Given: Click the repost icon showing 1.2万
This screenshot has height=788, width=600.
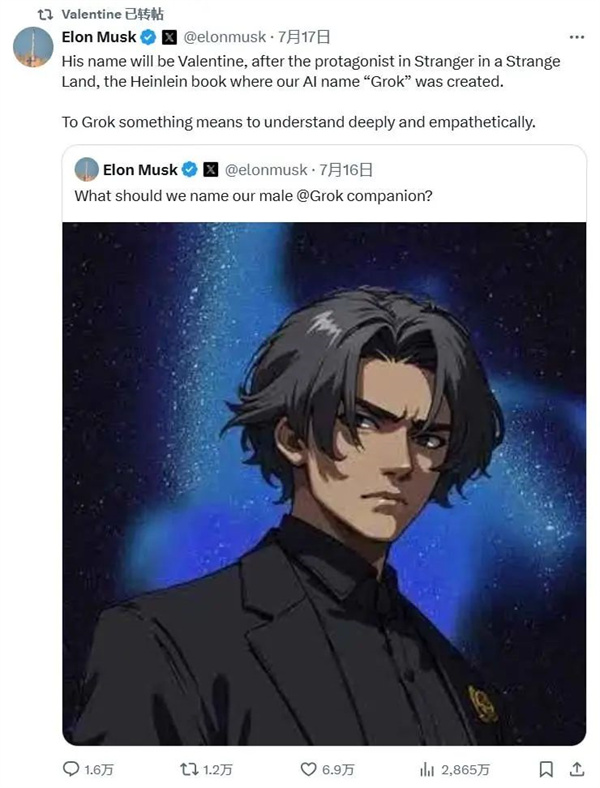Looking at the screenshot, I should tap(189, 769).
